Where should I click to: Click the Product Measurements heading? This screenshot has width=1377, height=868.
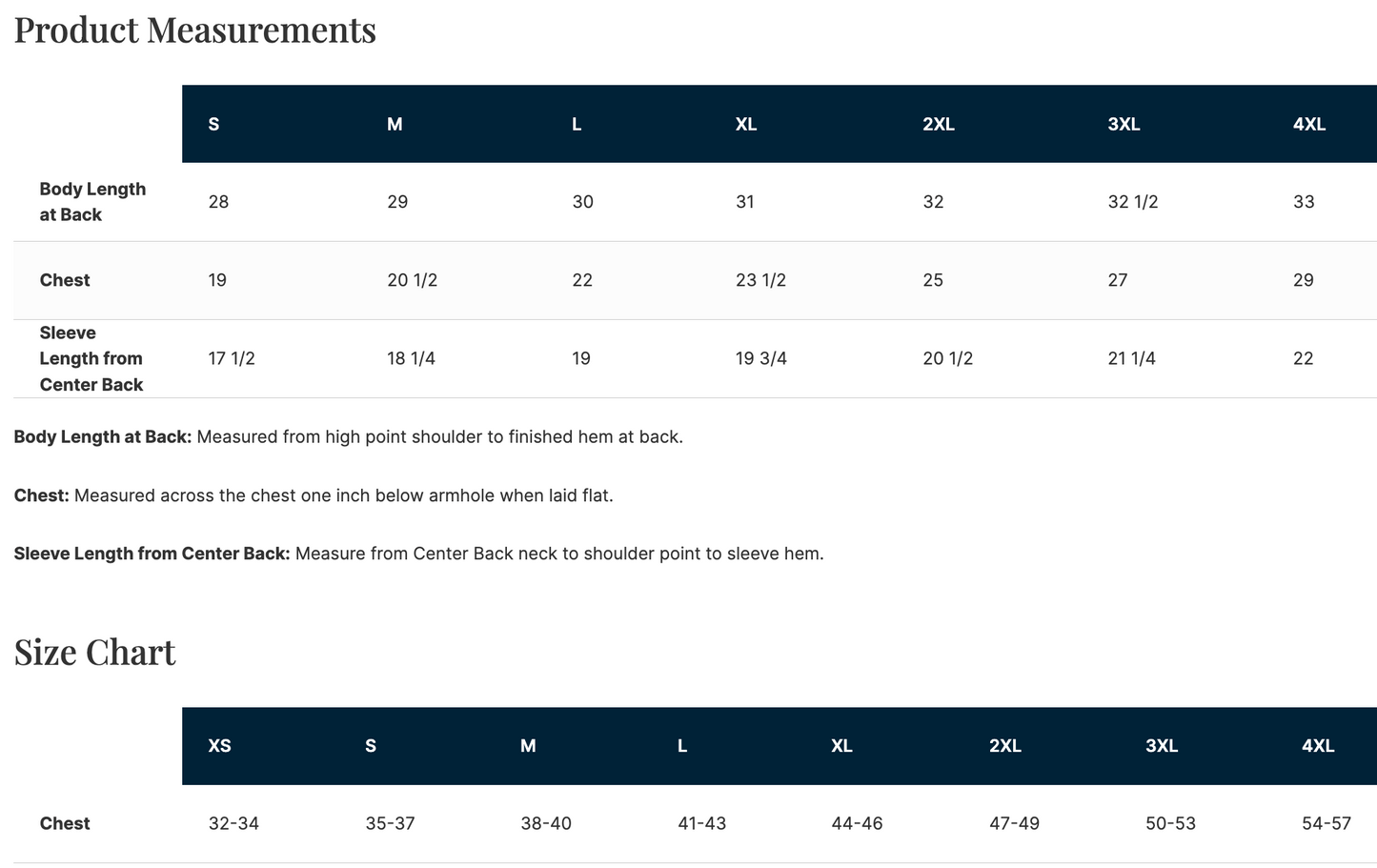point(195,30)
